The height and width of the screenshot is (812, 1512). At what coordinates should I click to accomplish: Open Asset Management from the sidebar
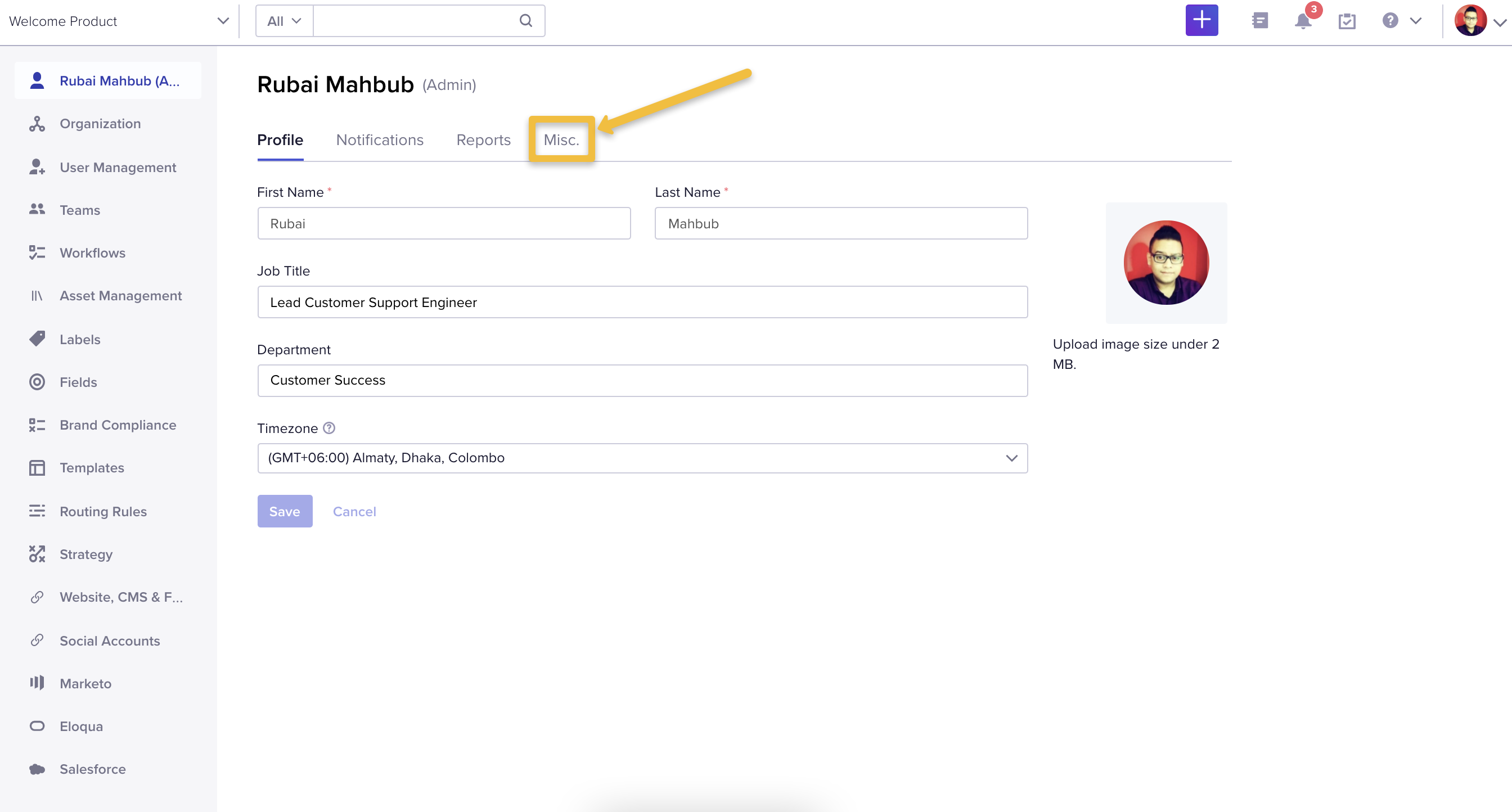pyautogui.click(x=120, y=296)
